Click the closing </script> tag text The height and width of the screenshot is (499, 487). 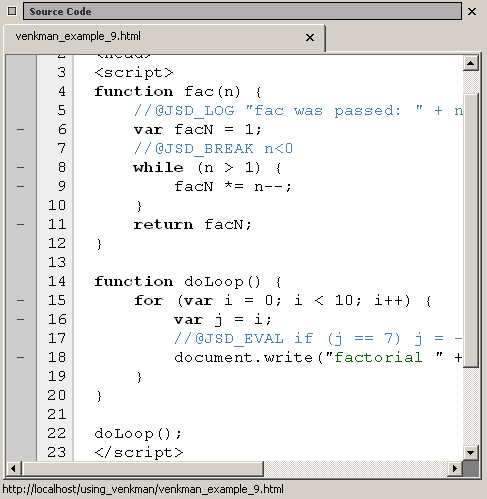pos(139,453)
